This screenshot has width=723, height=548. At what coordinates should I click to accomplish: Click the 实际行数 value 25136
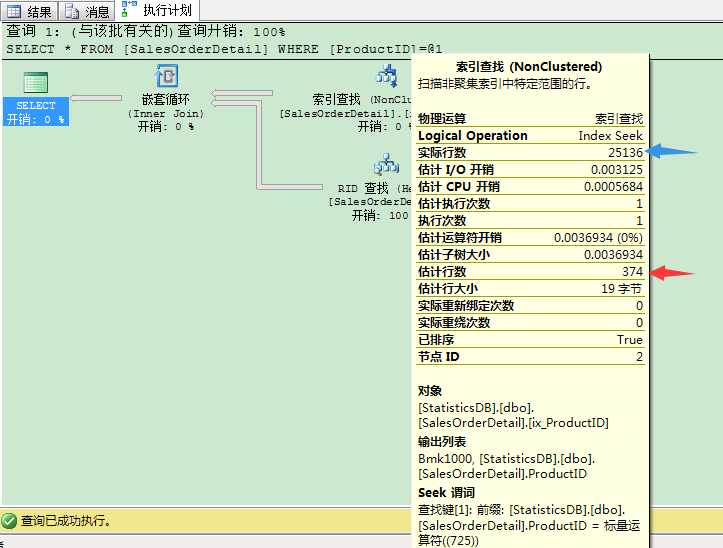[625, 153]
